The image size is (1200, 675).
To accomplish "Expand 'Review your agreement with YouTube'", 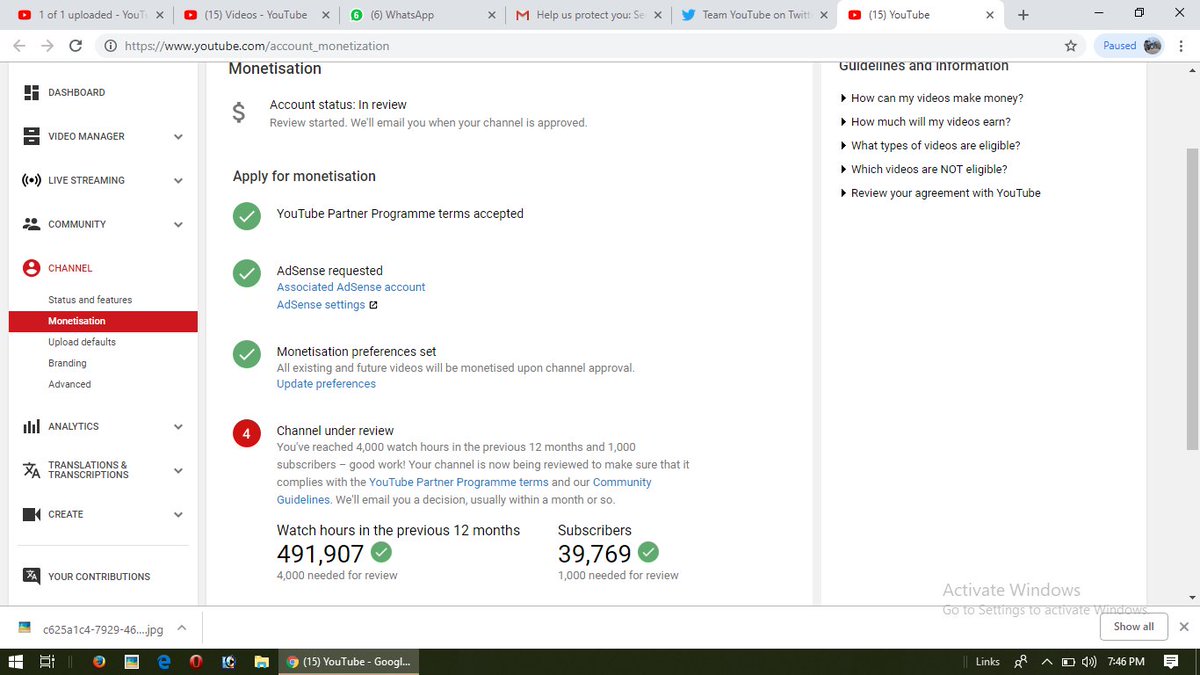I will pos(940,193).
